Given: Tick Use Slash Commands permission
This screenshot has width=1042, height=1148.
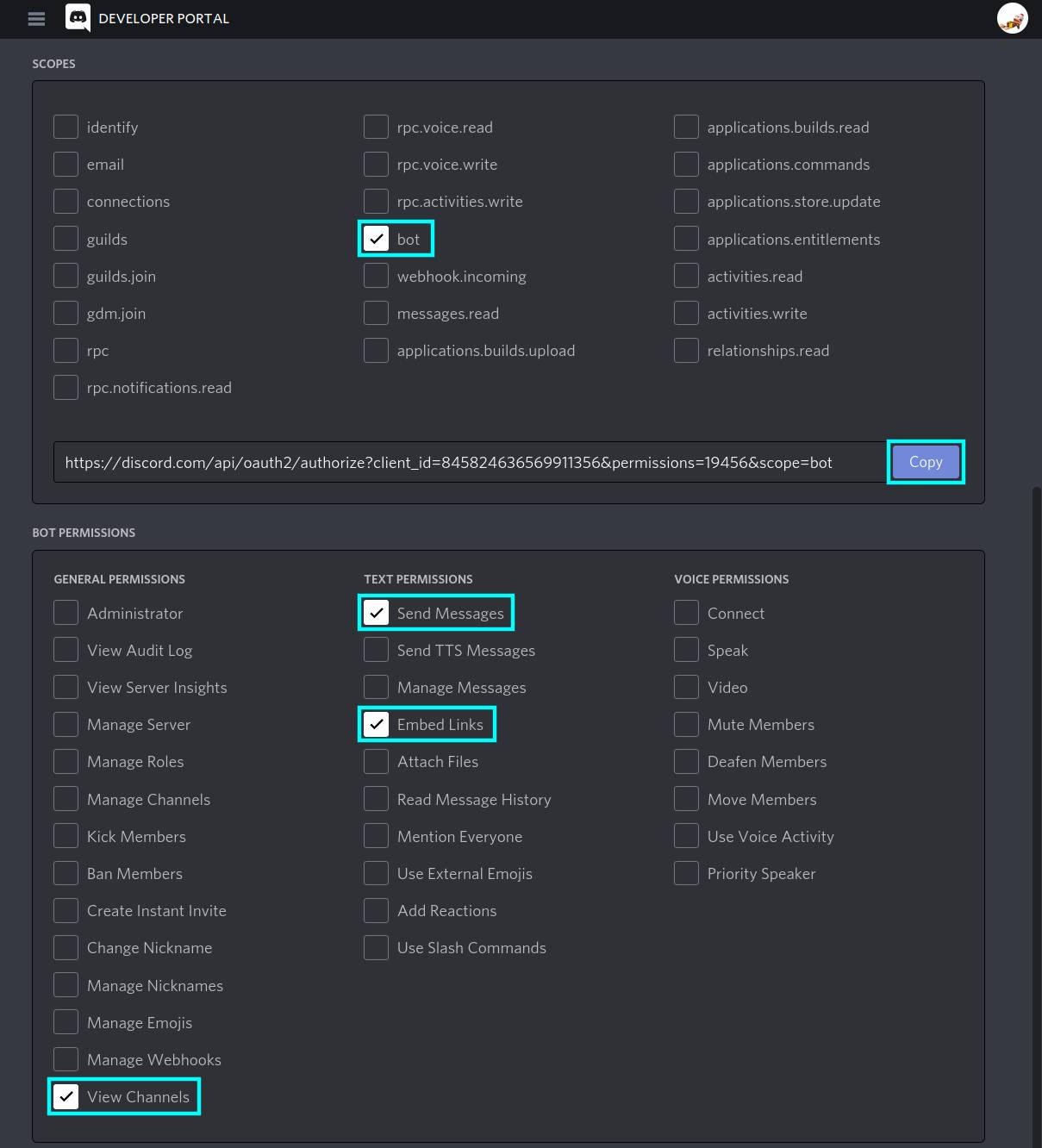Looking at the screenshot, I should [x=376, y=947].
